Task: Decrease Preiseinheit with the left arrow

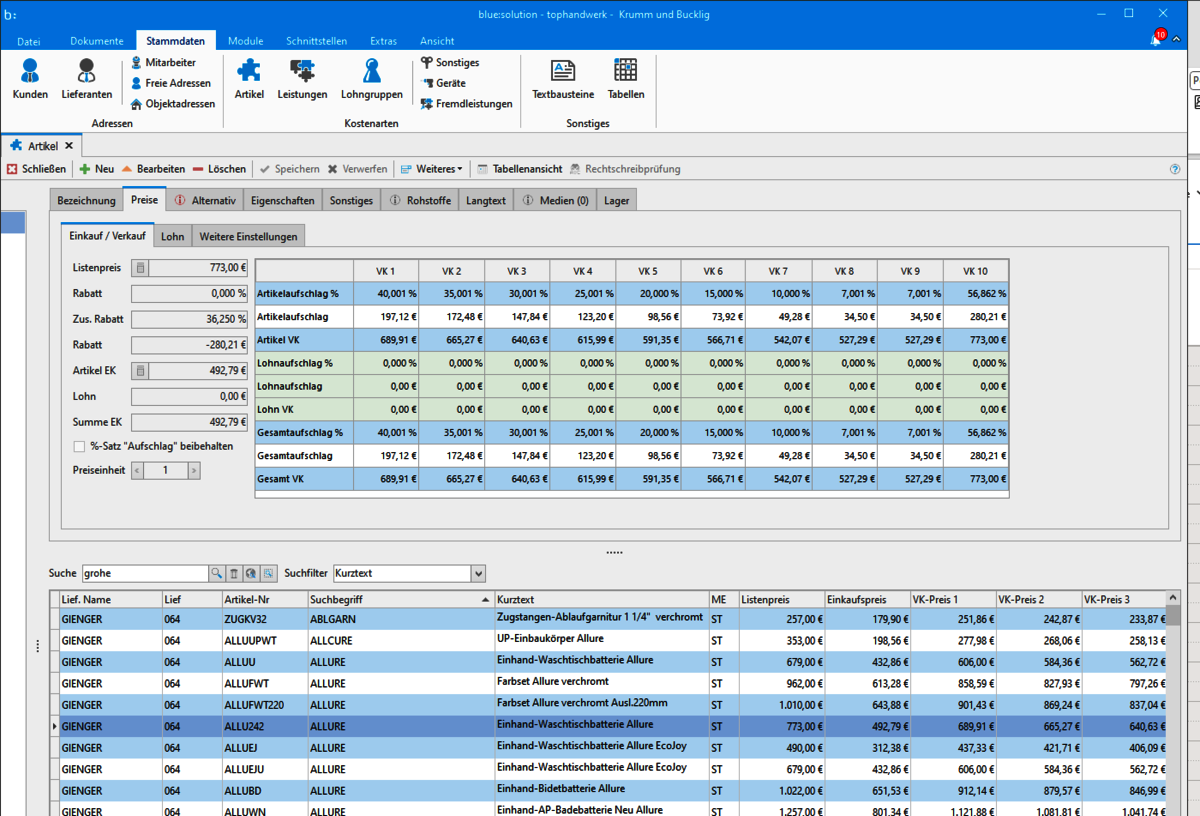Action: 138,471
